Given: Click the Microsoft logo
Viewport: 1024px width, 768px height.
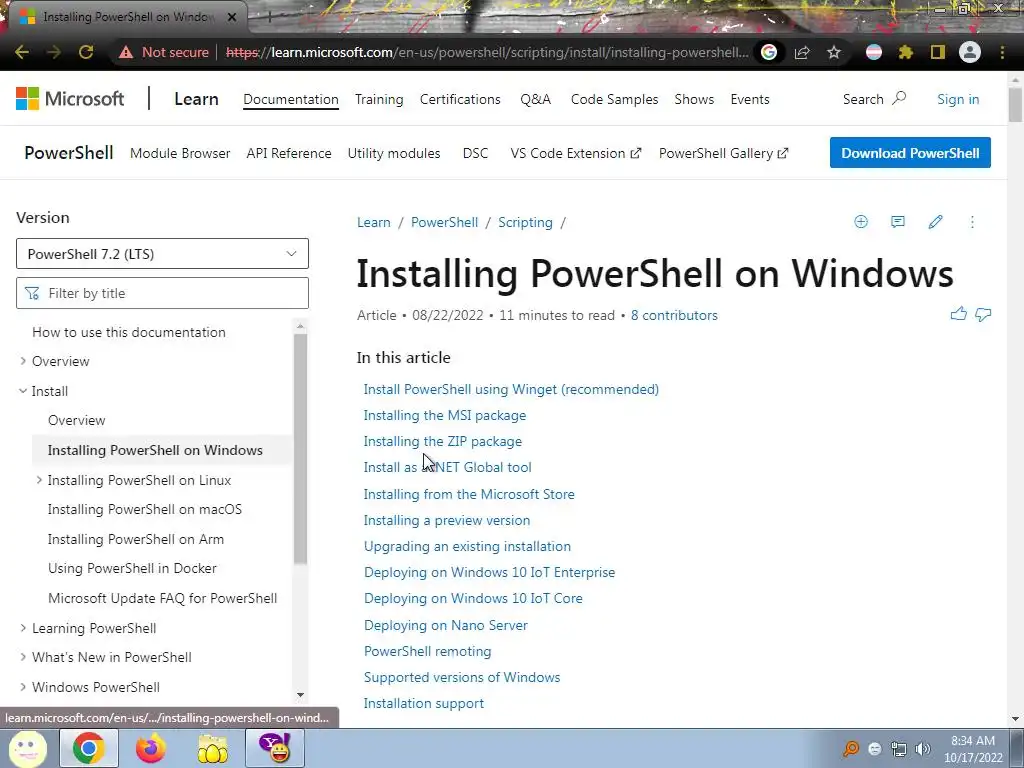Looking at the screenshot, I should tap(70, 99).
